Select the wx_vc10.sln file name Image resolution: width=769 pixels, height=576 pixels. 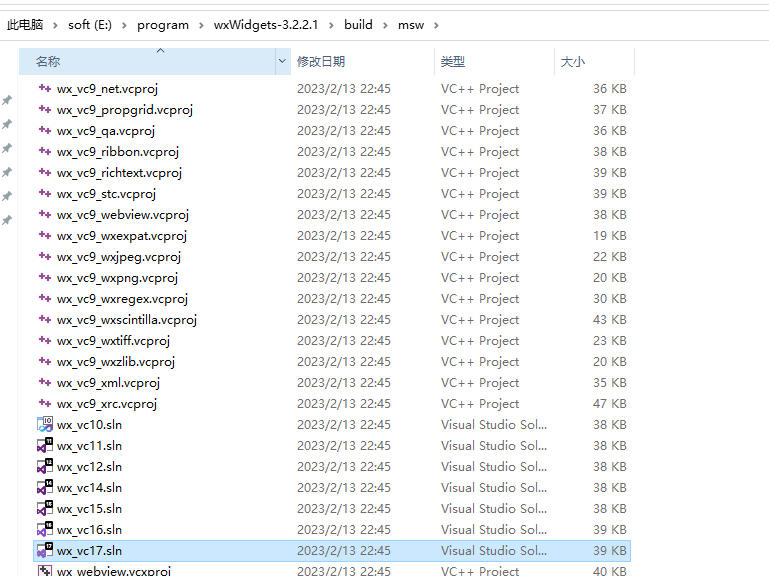pyautogui.click(x=89, y=424)
